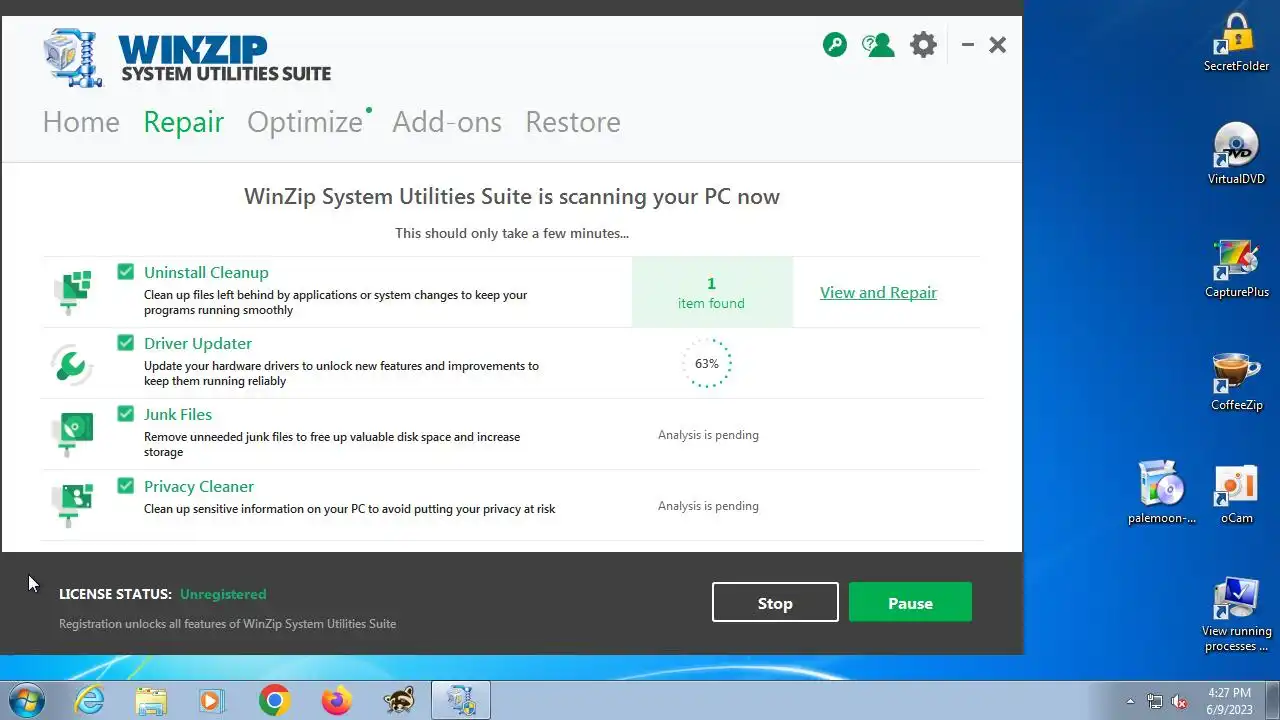
Task: Open settings via the gear icon
Action: (923, 45)
